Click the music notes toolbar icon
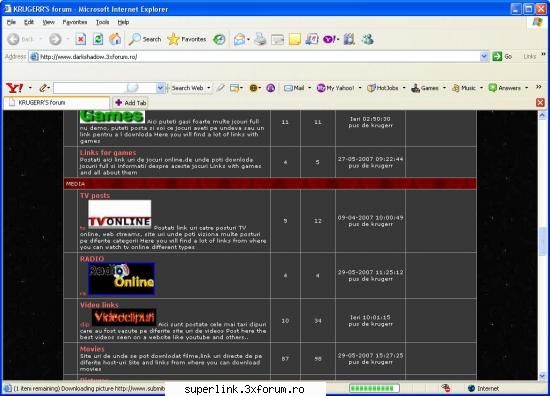 [312, 39]
